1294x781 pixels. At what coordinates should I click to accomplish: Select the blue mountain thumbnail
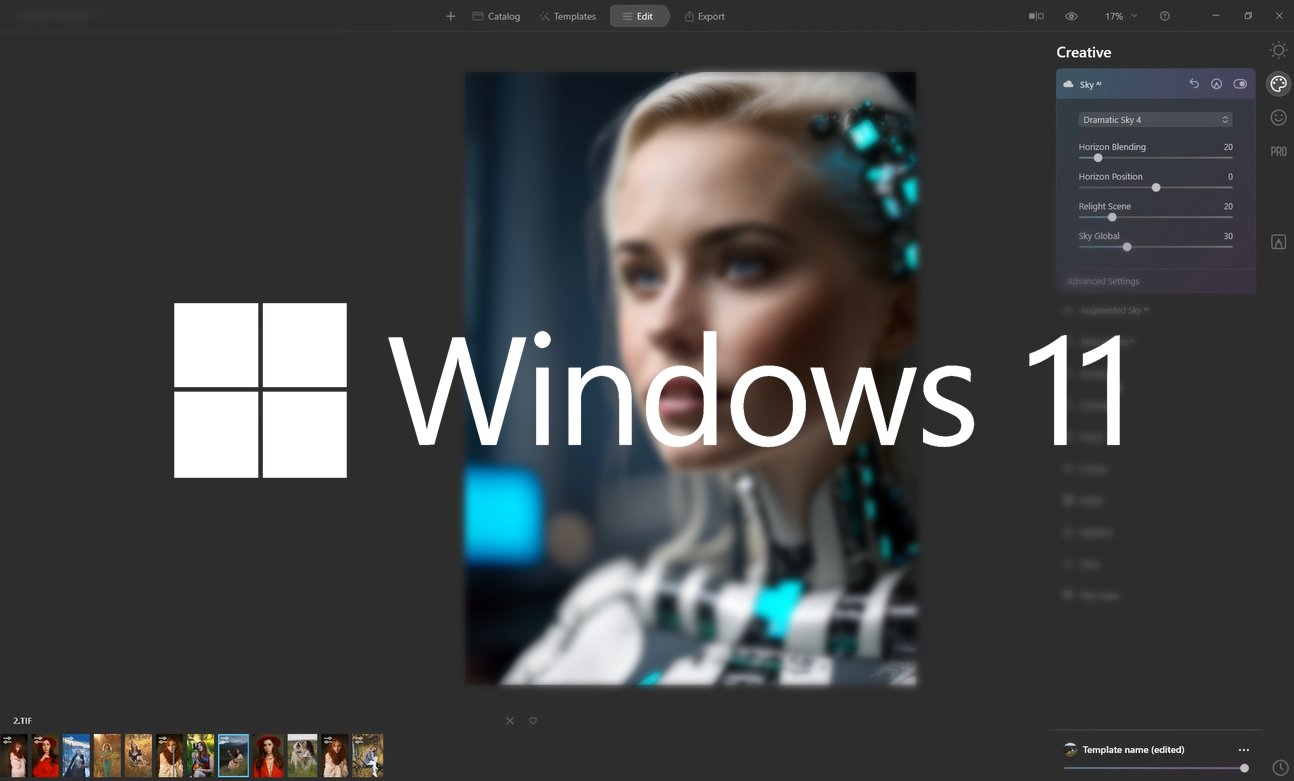coord(76,756)
